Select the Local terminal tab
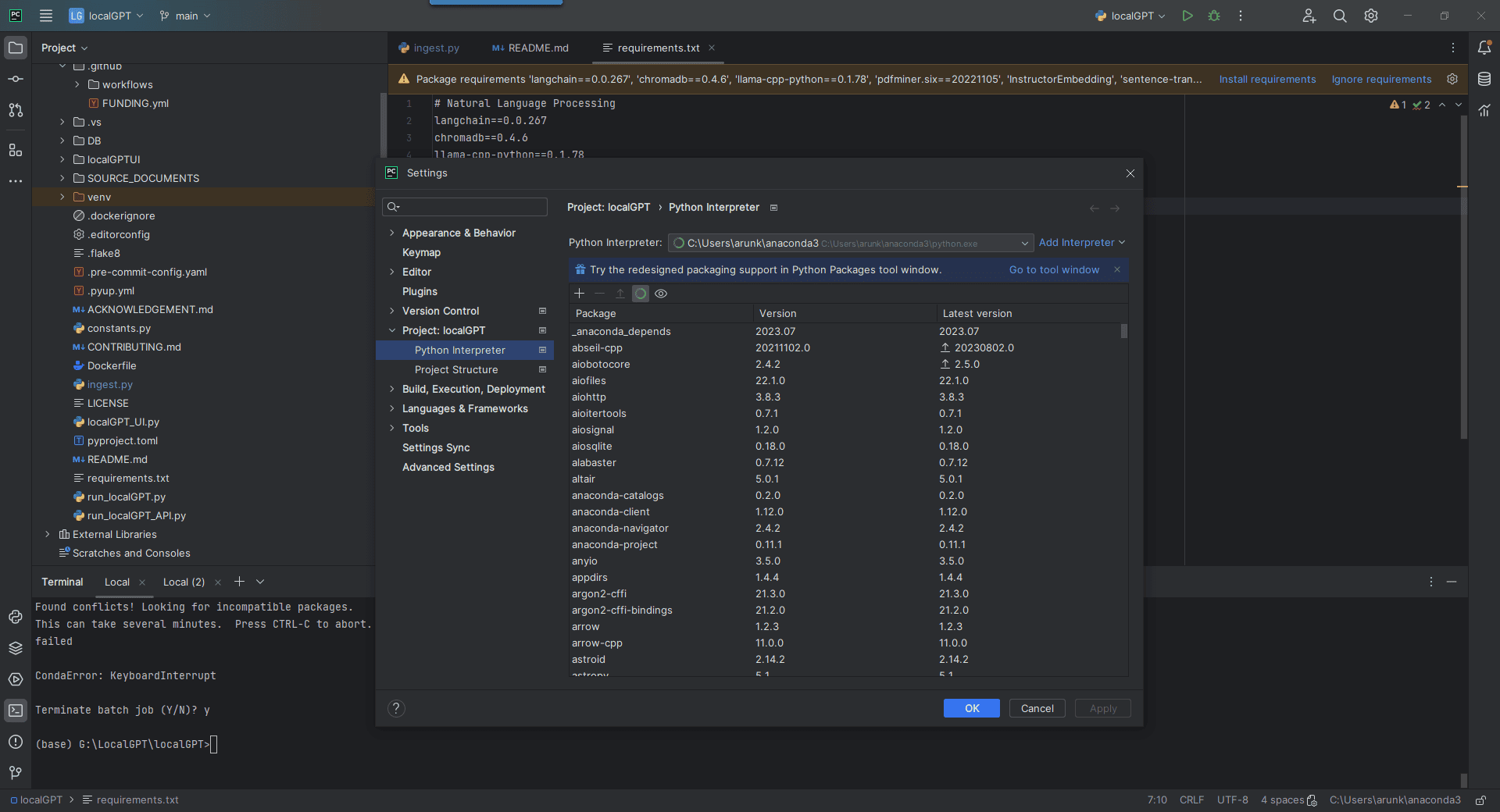Image resolution: width=1500 pixels, height=812 pixels. pyautogui.click(x=117, y=582)
